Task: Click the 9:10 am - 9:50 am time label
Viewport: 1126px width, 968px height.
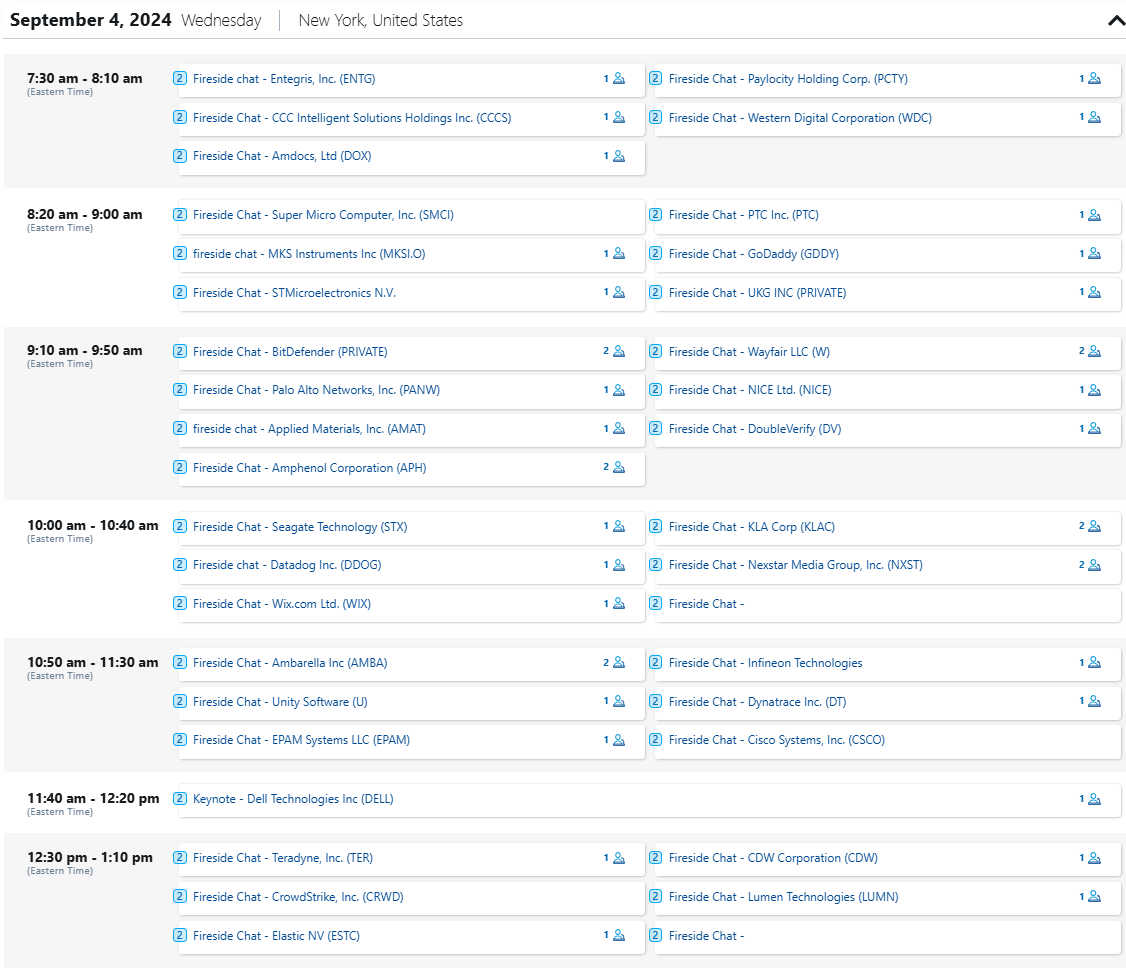Action: [x=85, y=350]
